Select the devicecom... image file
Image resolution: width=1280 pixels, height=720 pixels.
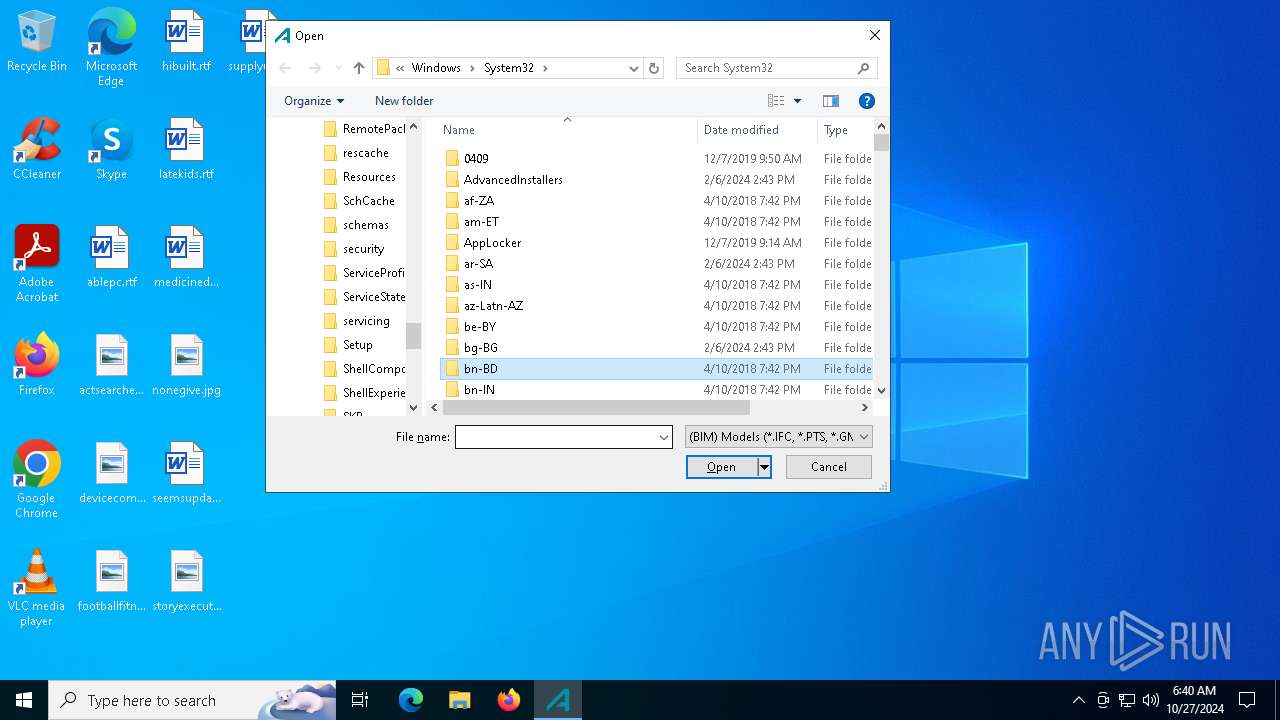pos(111,474)
